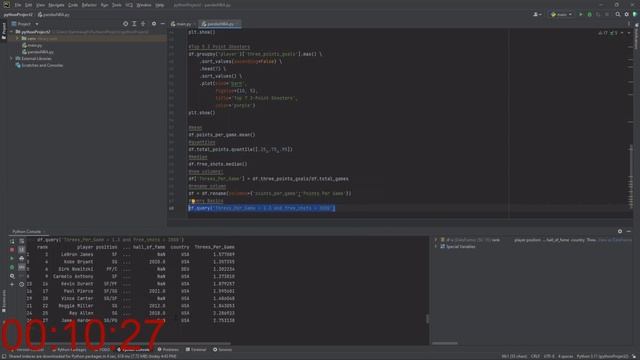Expand External Libraries node

pos(11,58)
